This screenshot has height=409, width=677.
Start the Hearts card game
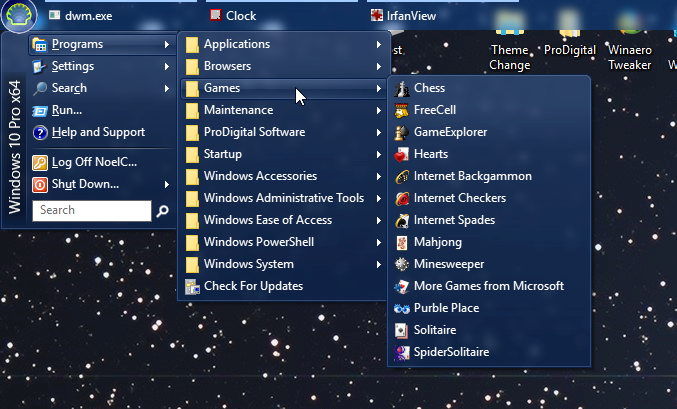click(x=430, y=154)
